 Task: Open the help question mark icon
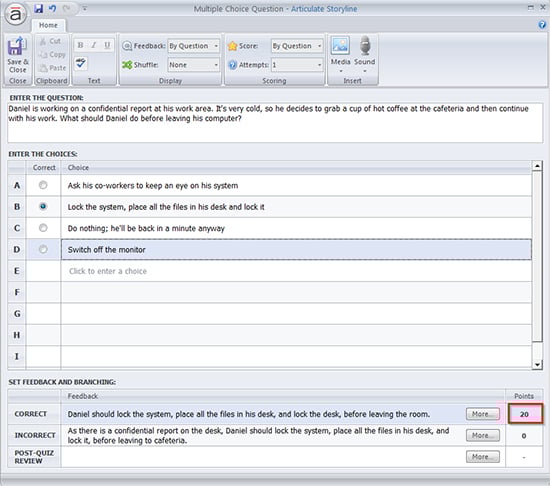(x=542, y=25)
